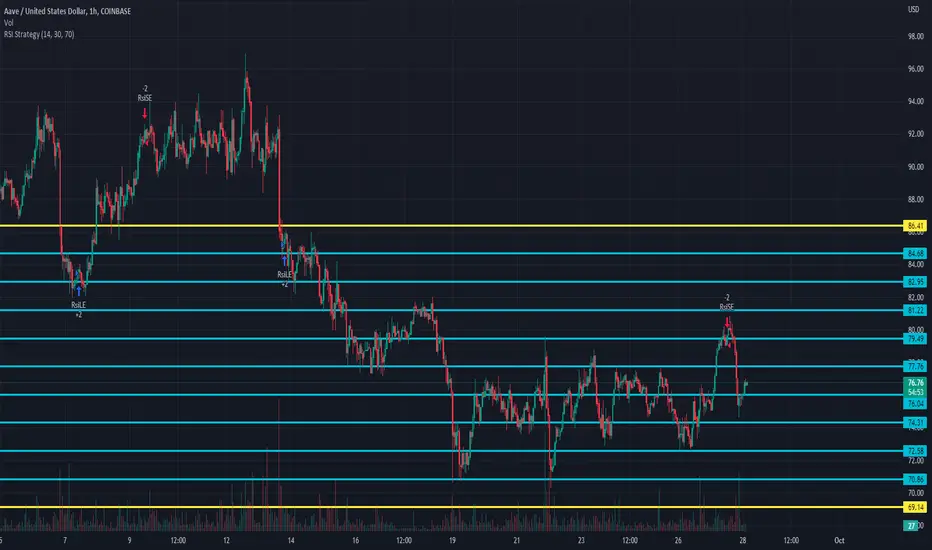Select the Vol indicator label
The height and width of the screenshot is (550, 932).
(x=8, y=23)
